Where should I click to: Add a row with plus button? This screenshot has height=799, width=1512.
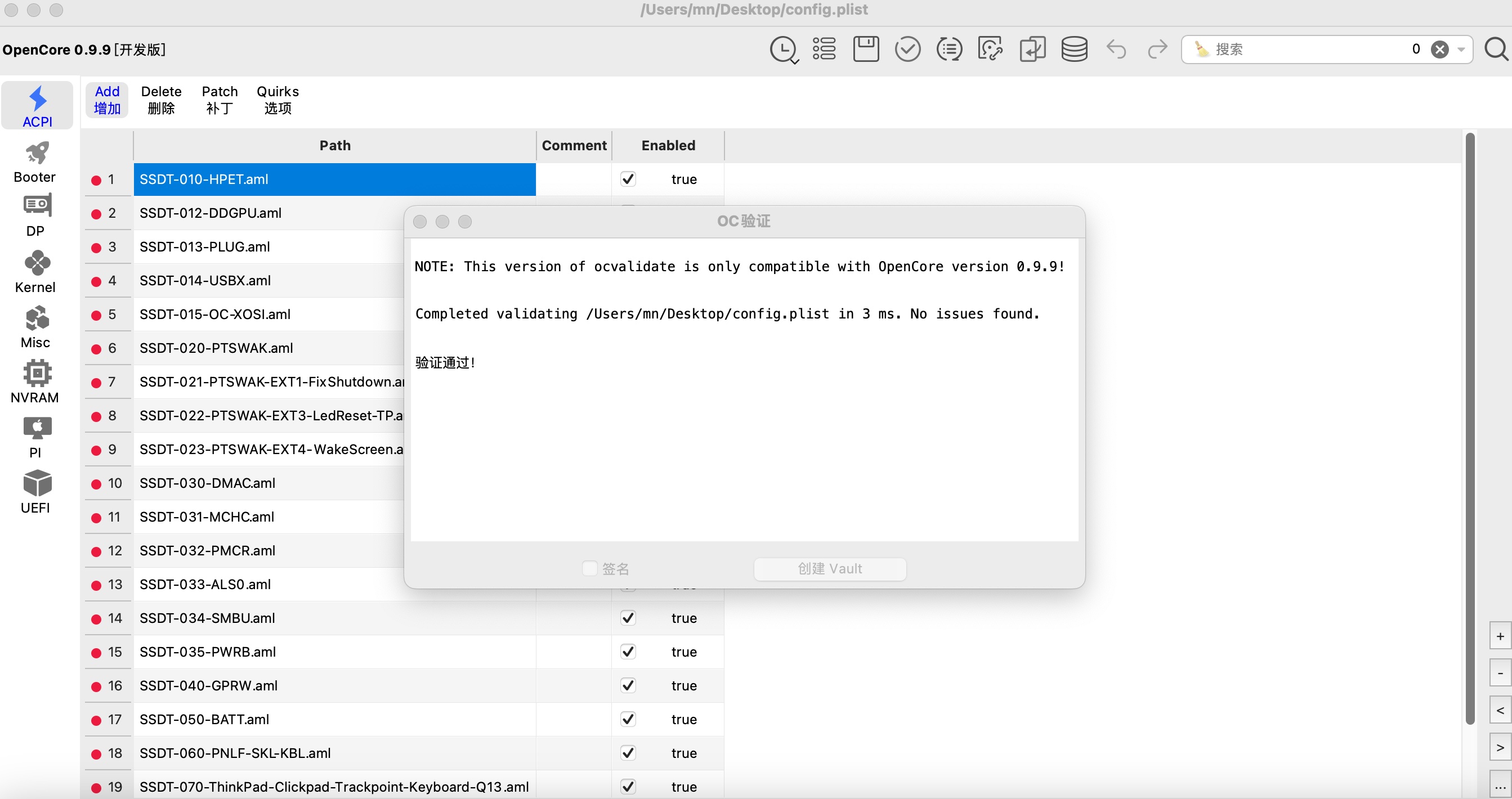tap(1500, 636)
